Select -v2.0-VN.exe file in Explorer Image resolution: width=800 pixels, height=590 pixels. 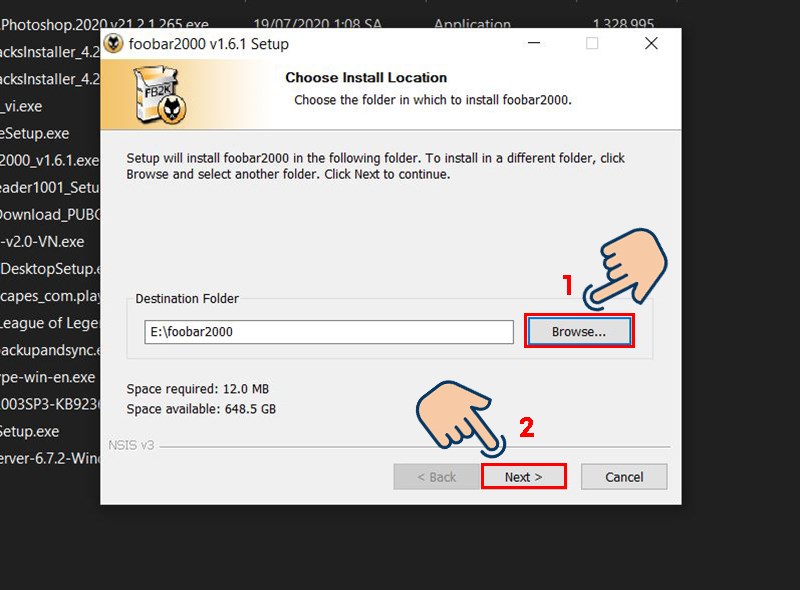coord(42,241)
